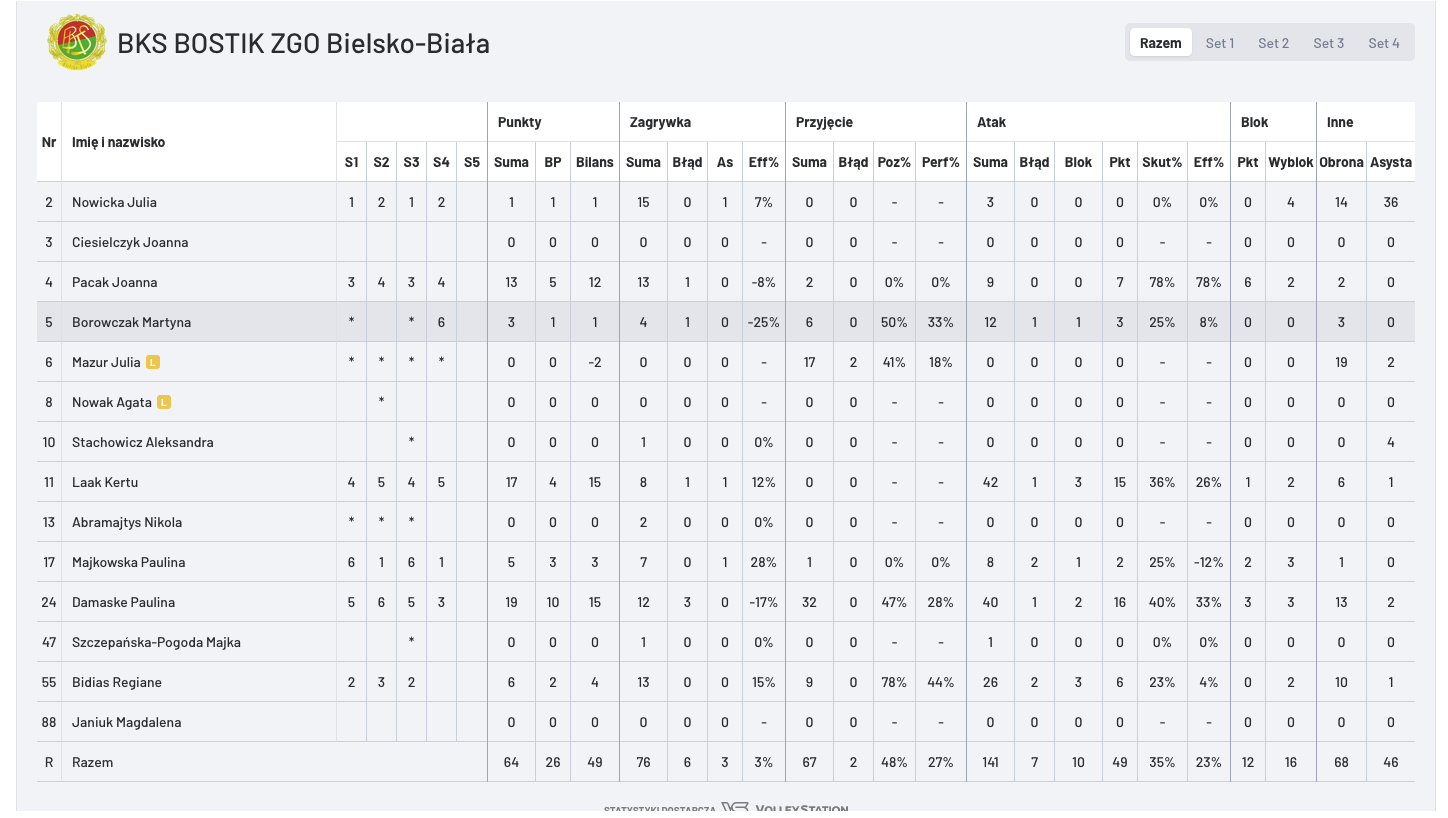Screen dimensions: 1448x818
Task: Click the Asysta column header
Action: pyautogui.click(x=1391, y=162)
